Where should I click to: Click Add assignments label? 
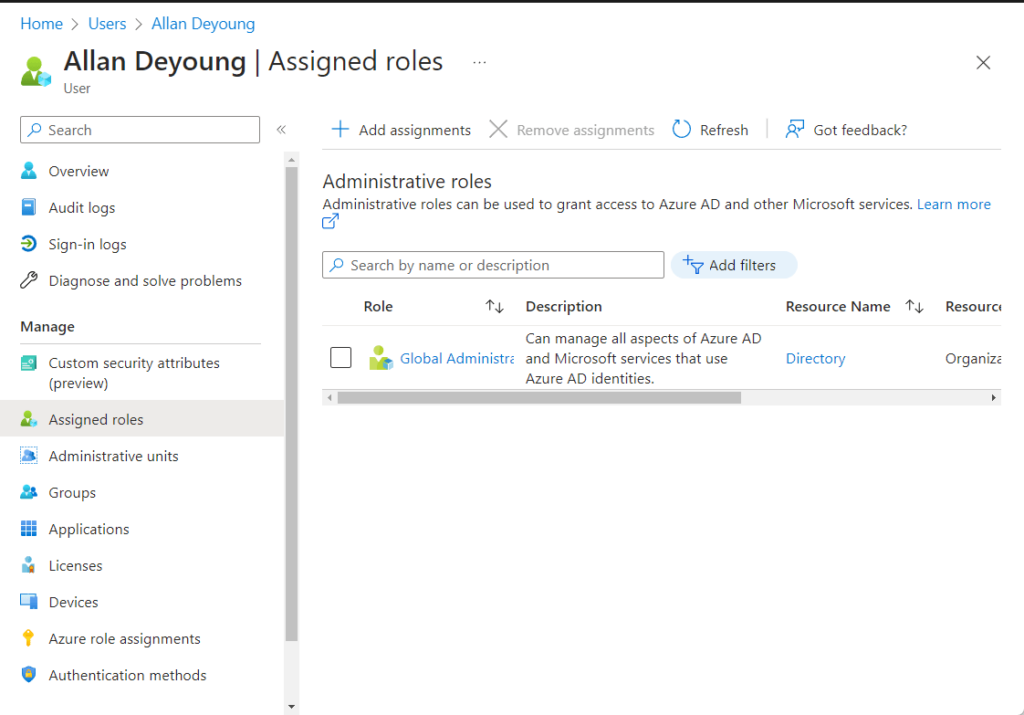(415, 130)
